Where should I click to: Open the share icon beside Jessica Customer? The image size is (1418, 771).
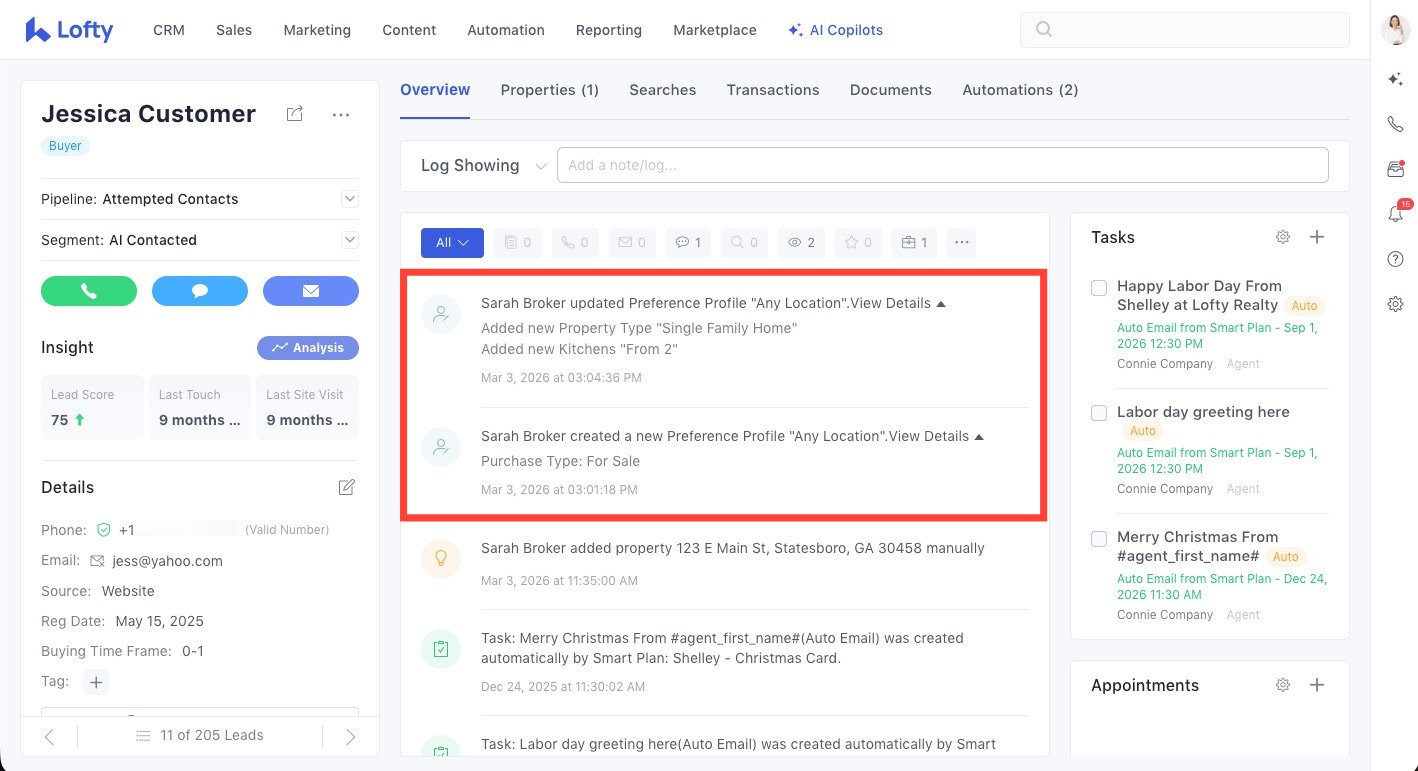point(294,114)
